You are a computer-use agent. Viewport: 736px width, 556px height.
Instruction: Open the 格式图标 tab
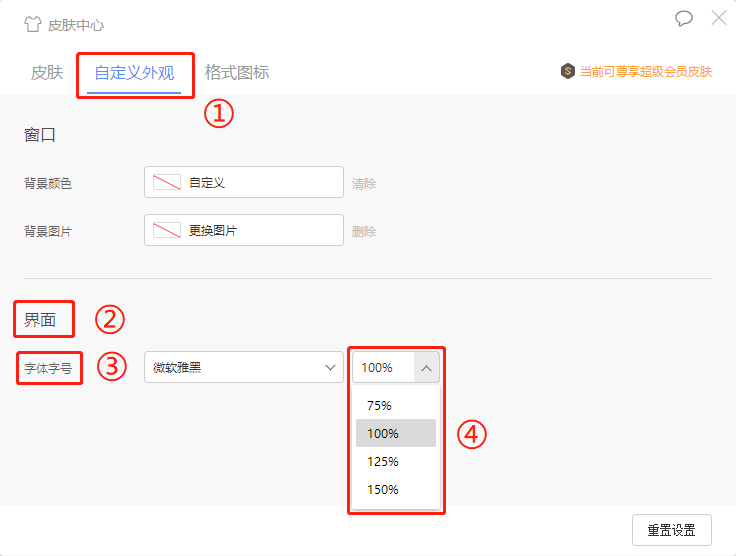[x=237, y=72]
